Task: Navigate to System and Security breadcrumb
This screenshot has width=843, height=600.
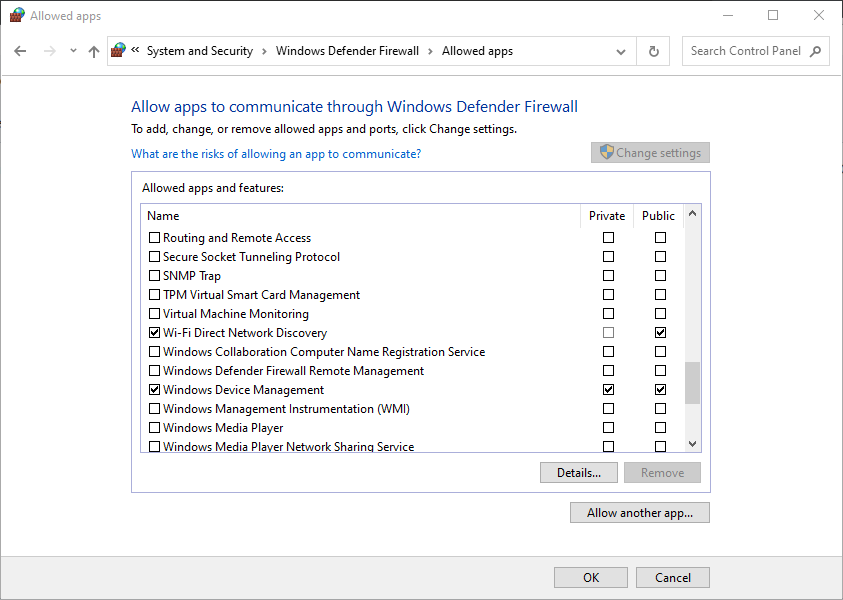Action: (199, 51)
